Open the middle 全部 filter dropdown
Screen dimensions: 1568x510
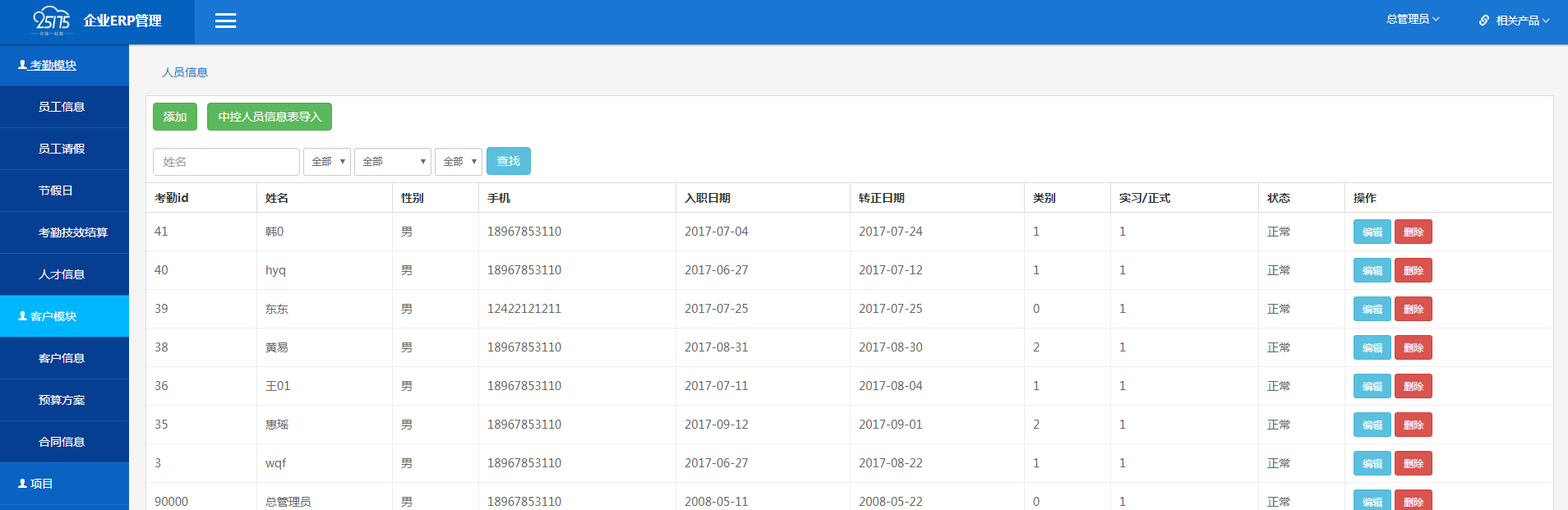393,162
